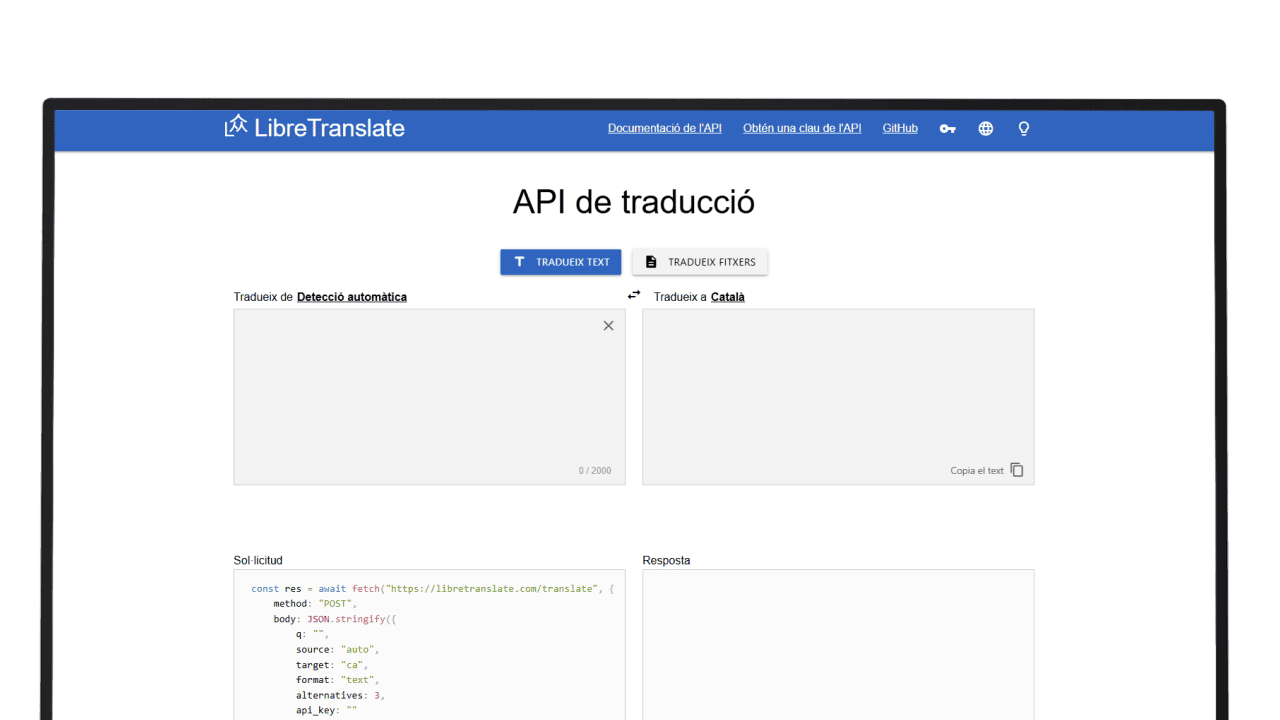This screenshot has width=1280, height=720.
Task: Click the LibreTranslate brand name text
Action: (x=329, y=128)
